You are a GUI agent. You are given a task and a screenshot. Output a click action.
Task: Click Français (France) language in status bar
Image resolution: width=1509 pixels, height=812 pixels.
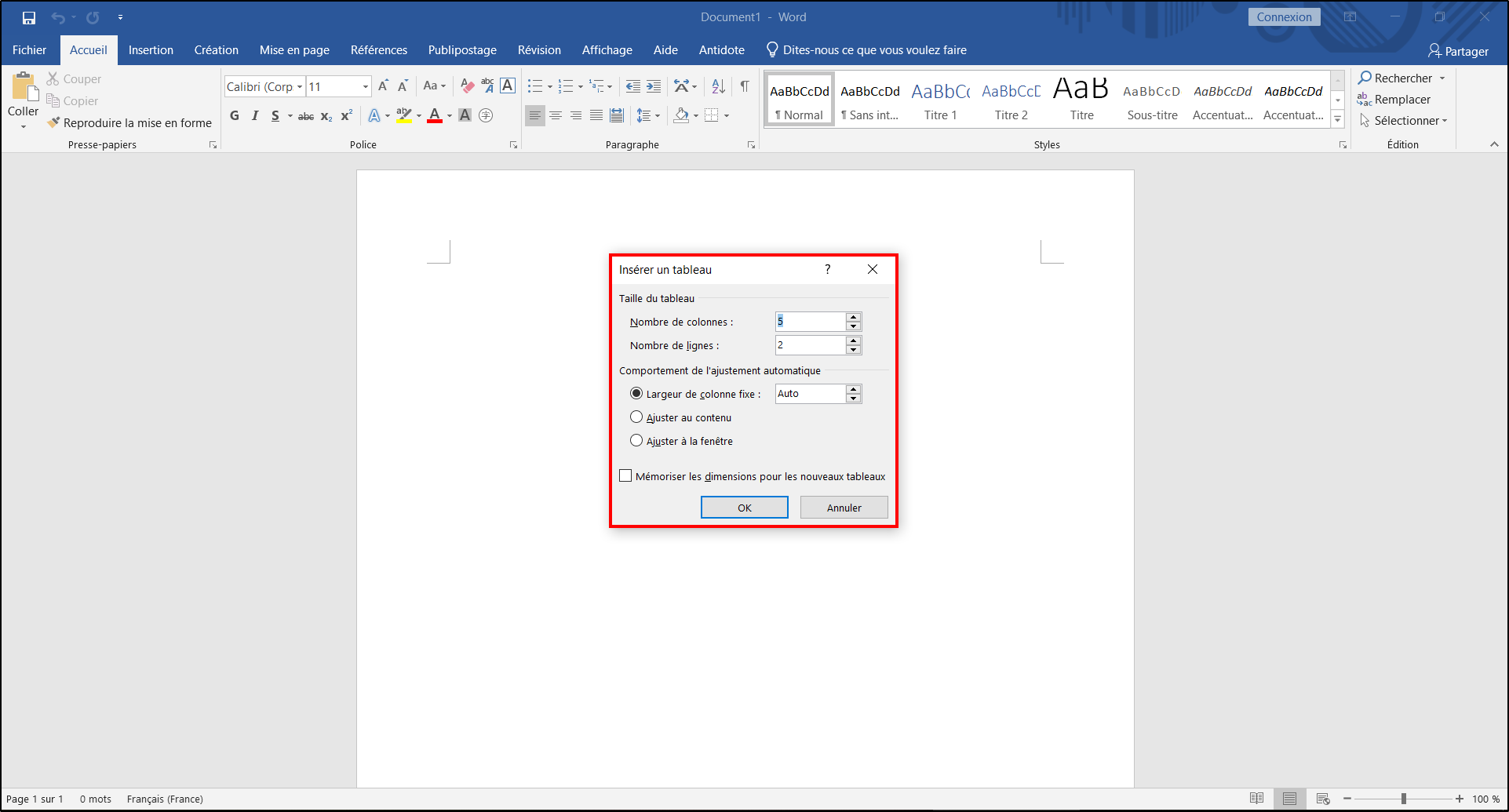[165, 799]
